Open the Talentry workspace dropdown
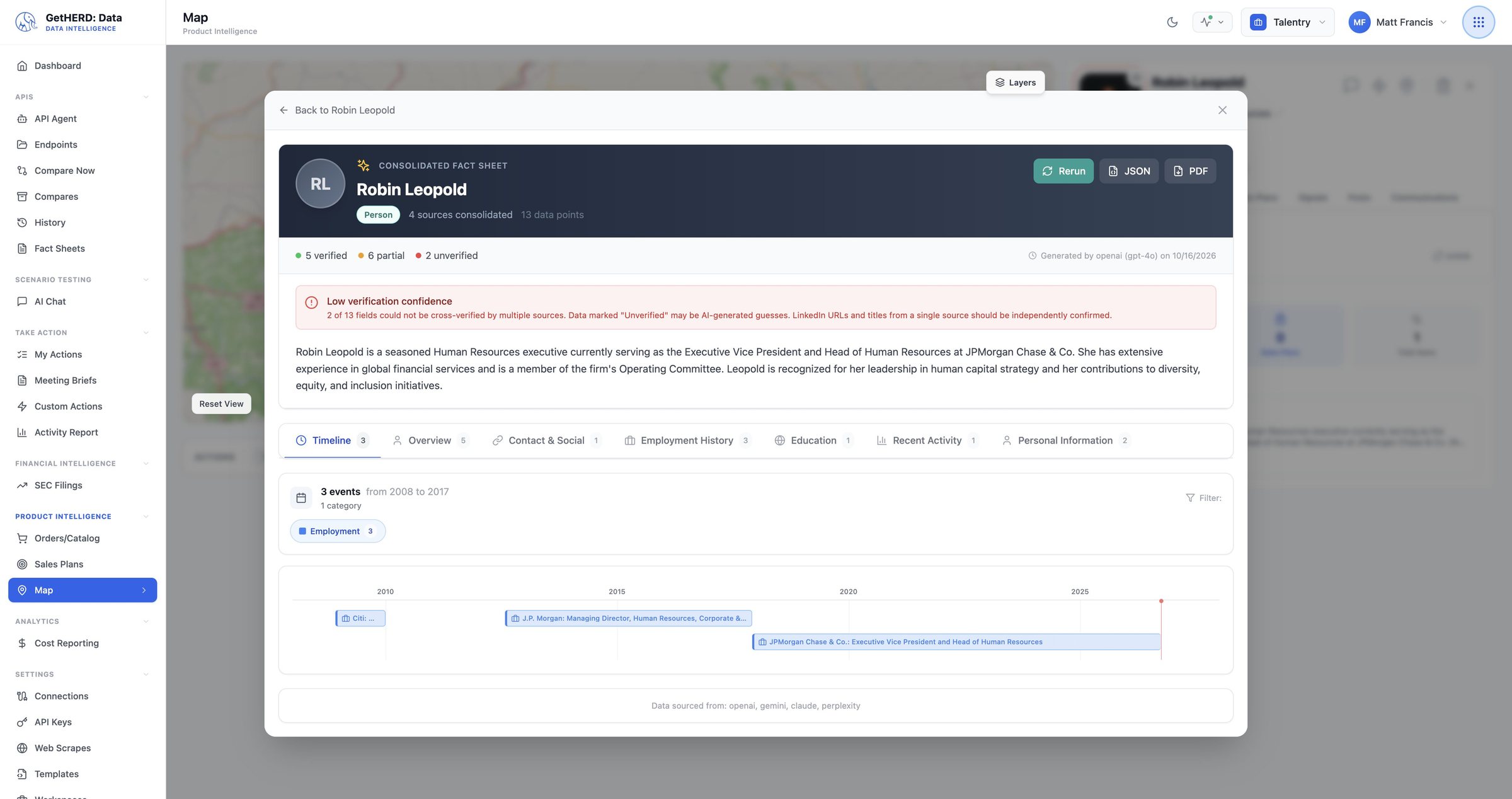The width and height of the screenshot is (1512, 799). tap(1287, 22)
